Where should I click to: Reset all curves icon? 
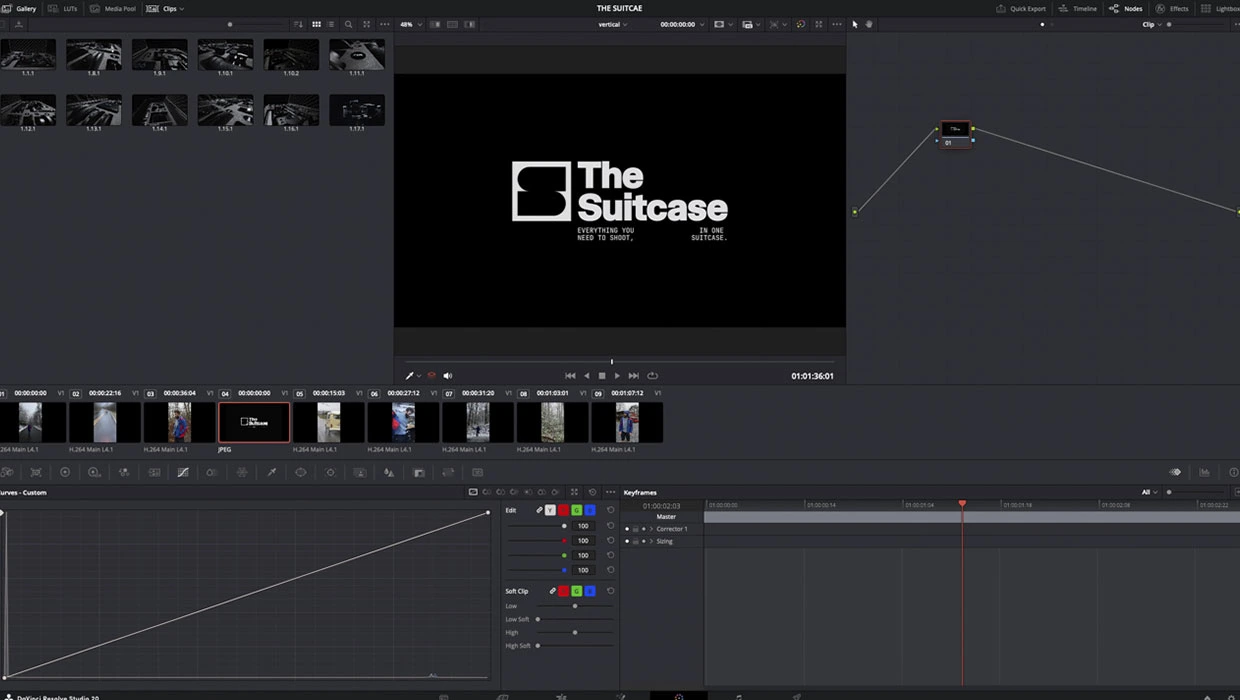(x=592, y=492)
